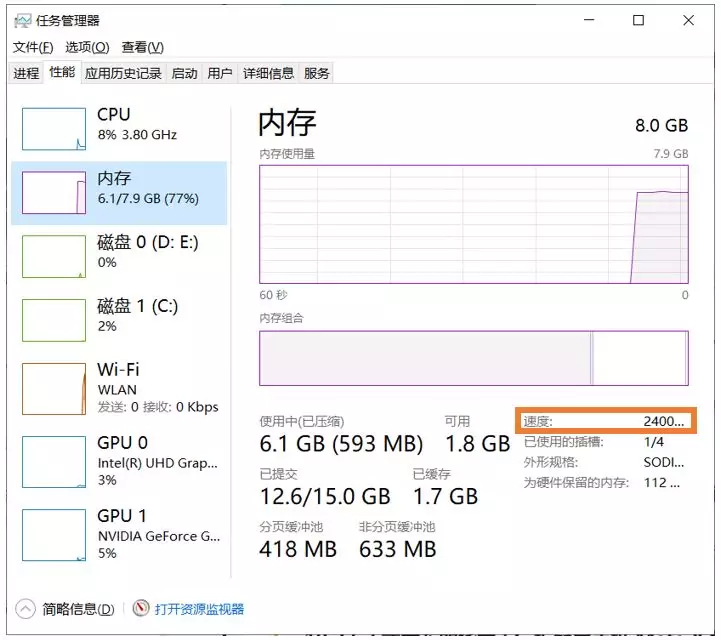The width and height of the screenshot is (721, 640).
Task: Switch to the 启动 tab
Action: pyautogui.click(x=184, y=73)
